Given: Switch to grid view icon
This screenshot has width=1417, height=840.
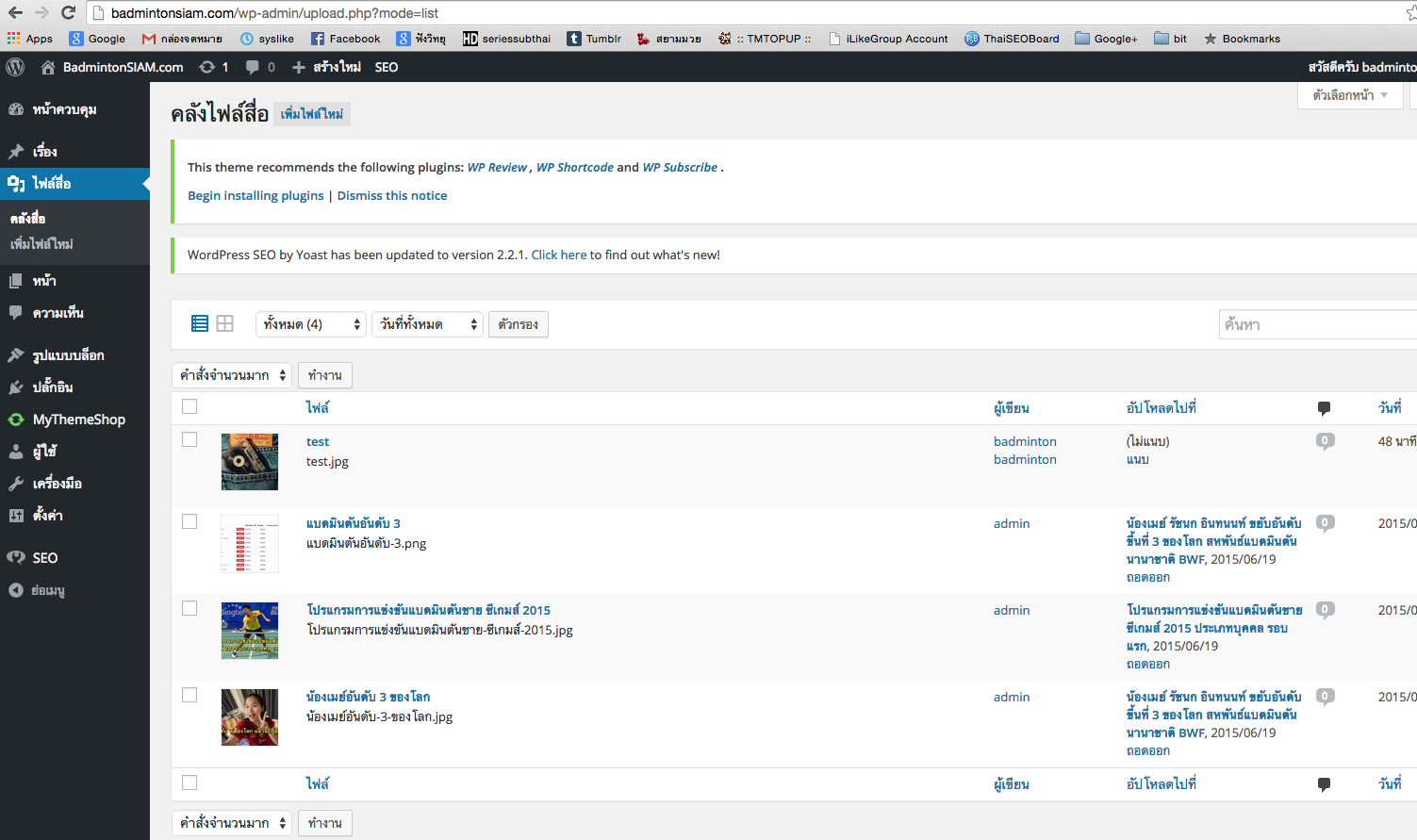Looking at the screenshot, I should (x=224, y=323).
